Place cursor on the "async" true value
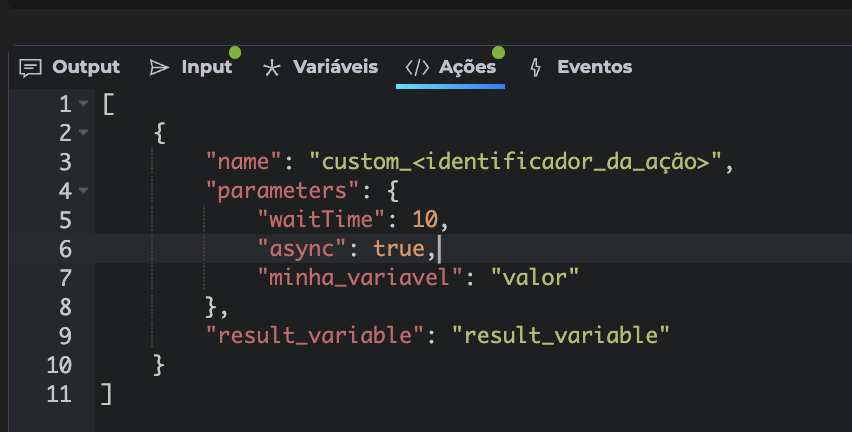 (398, 248)
